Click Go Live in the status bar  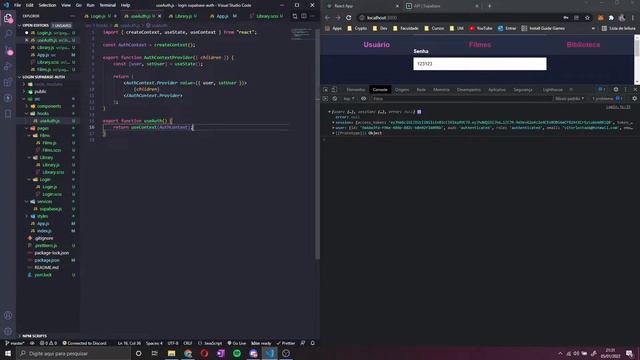pos(237,343)
